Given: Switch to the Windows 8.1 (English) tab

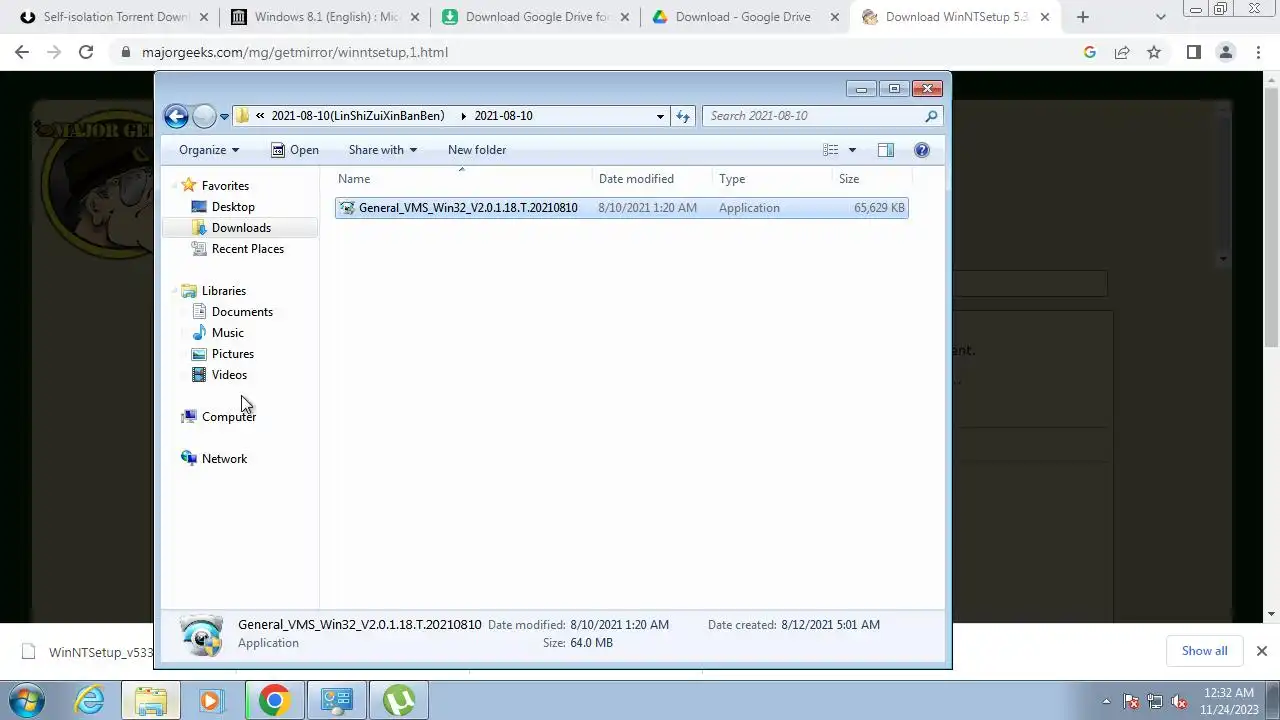Looking at the screenshot, I should click(325, 17).
